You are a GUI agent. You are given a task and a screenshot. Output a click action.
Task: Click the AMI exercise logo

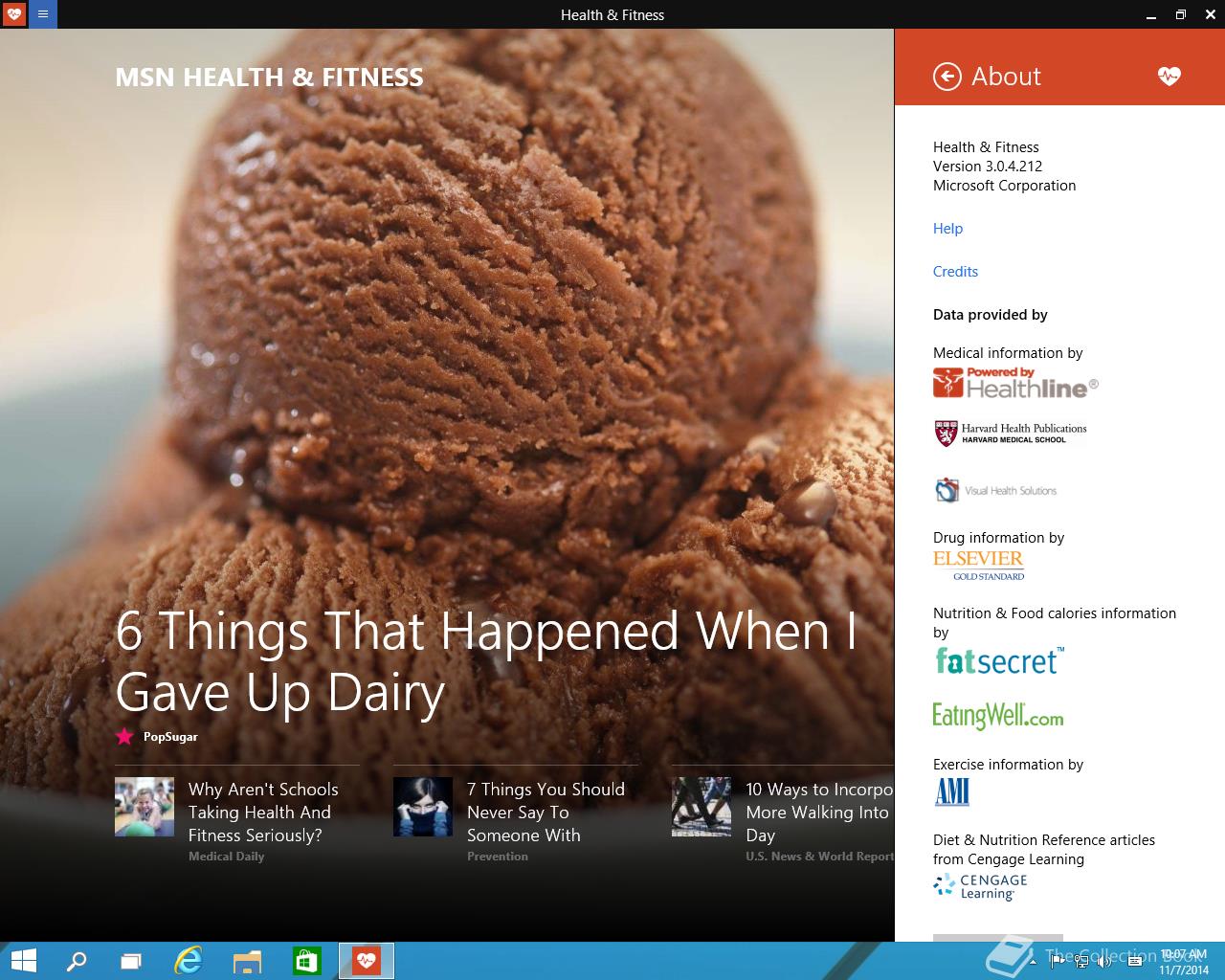pyautogui.click(x=952, y=792)
